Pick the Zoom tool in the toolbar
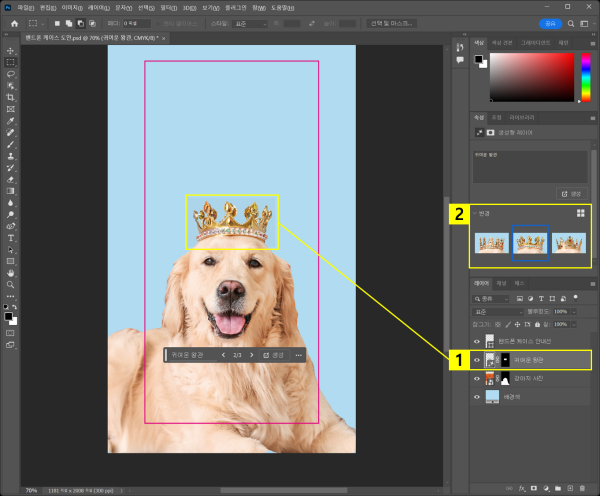Image resolution: width=600 pixels, height=496 pixels. (10, 283)
